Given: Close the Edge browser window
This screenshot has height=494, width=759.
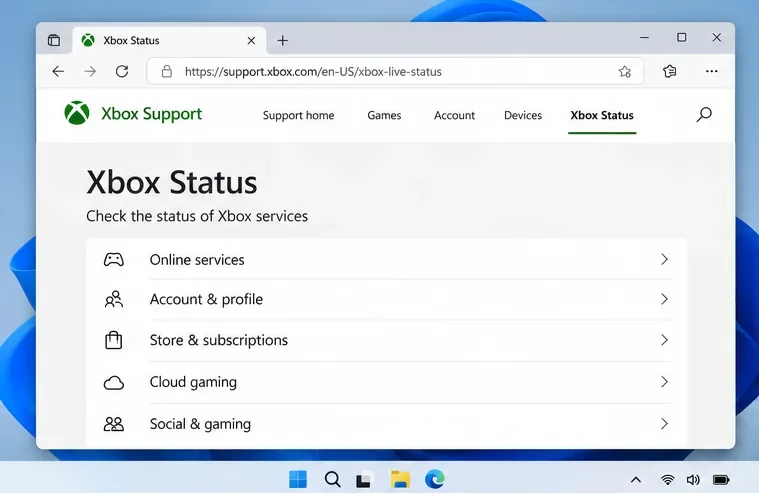Looking at the screenshot, I should coord(717,37).
